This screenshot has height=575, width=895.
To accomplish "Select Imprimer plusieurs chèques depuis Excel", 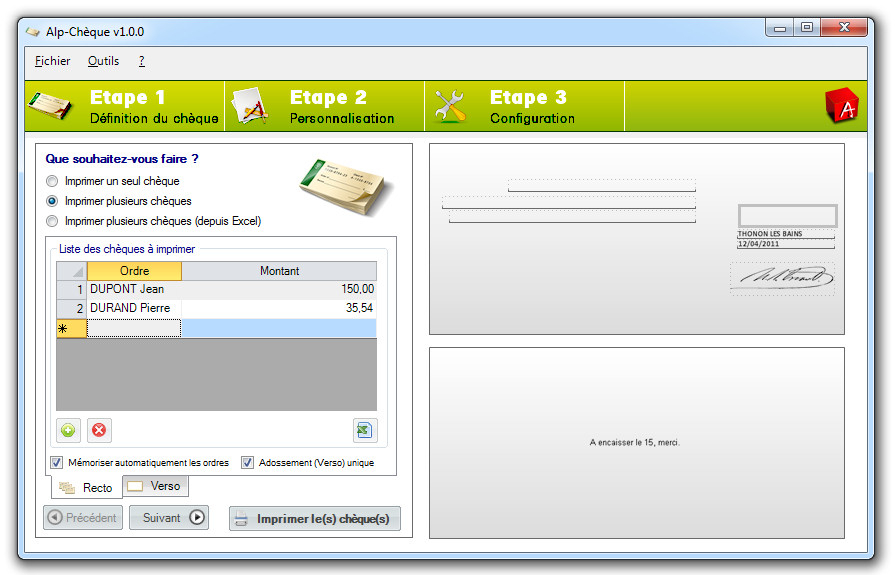I will click(52, 221).
